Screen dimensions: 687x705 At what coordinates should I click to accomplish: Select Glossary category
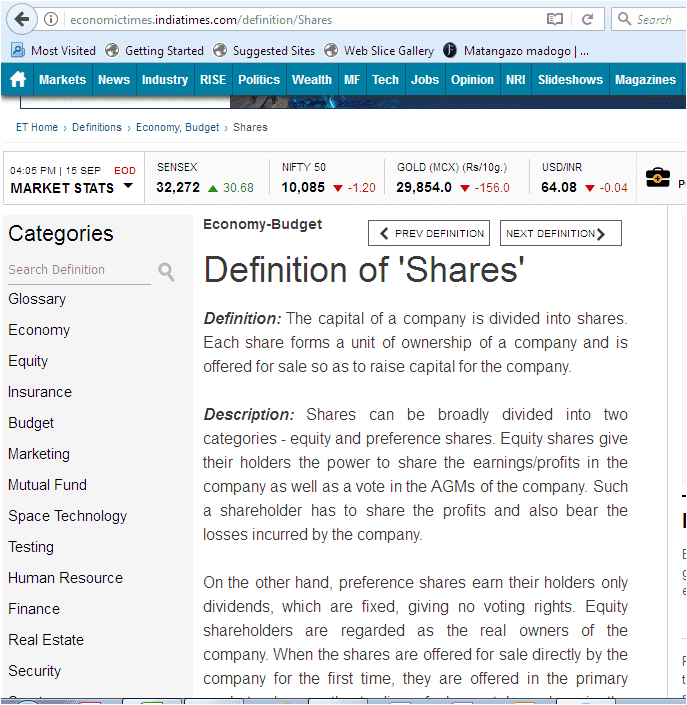pyautogui.click(x=37, y=299)
